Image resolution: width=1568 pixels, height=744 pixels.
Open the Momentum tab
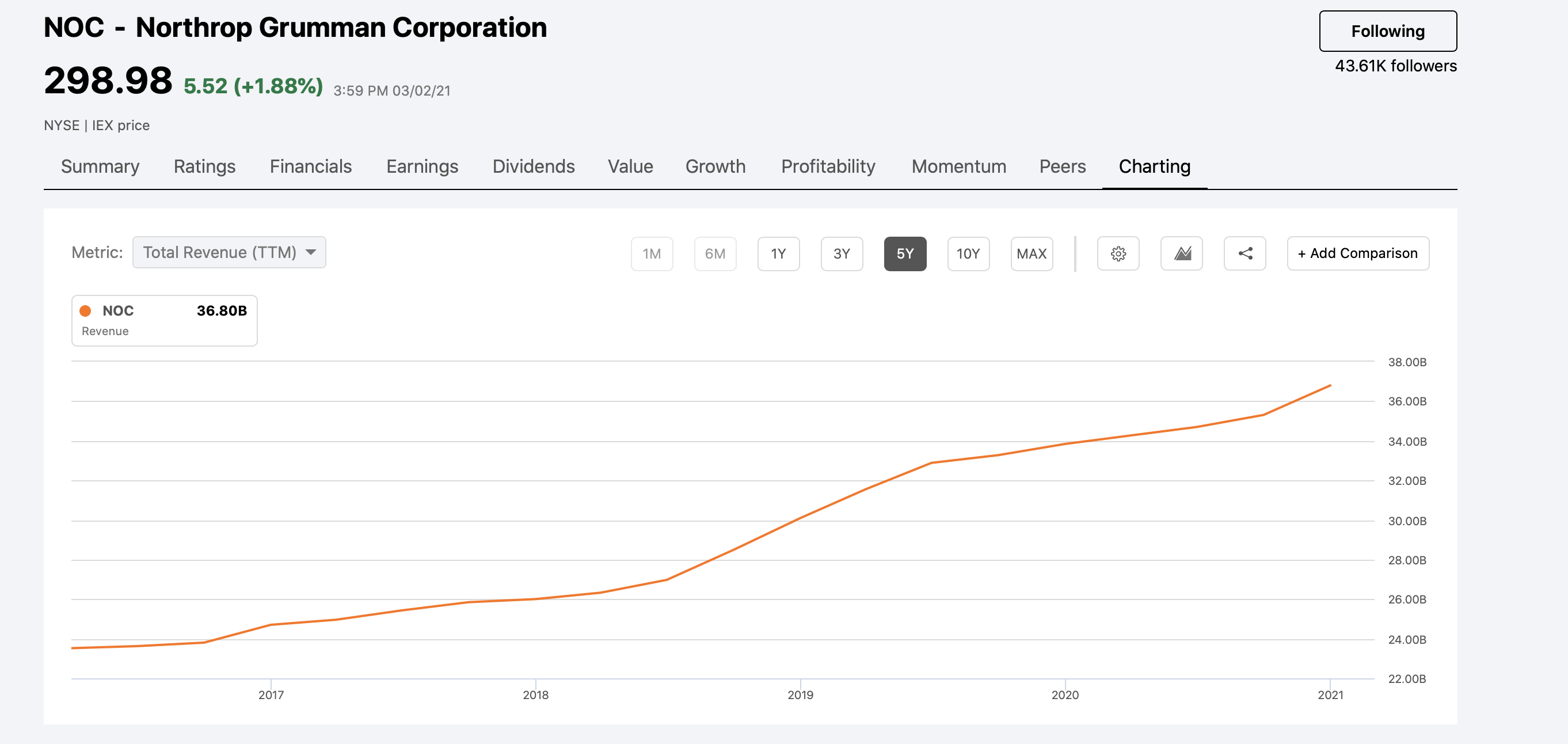(x=958, y=167)
